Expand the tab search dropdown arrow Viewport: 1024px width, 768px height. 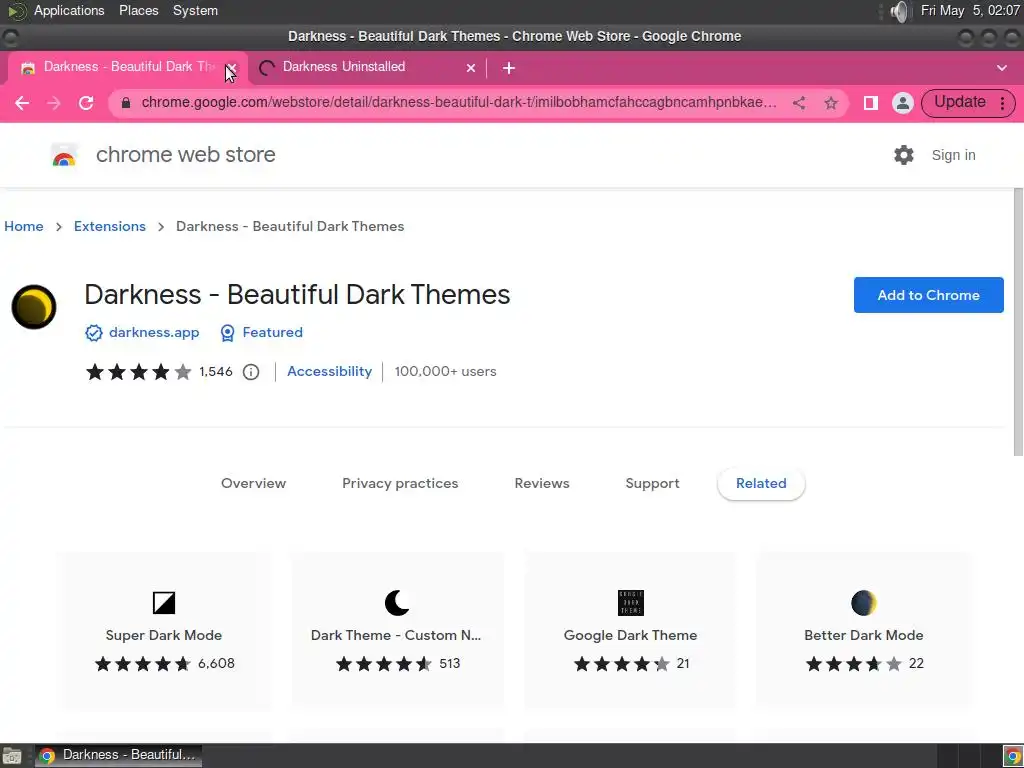(x=1001, y=68)
